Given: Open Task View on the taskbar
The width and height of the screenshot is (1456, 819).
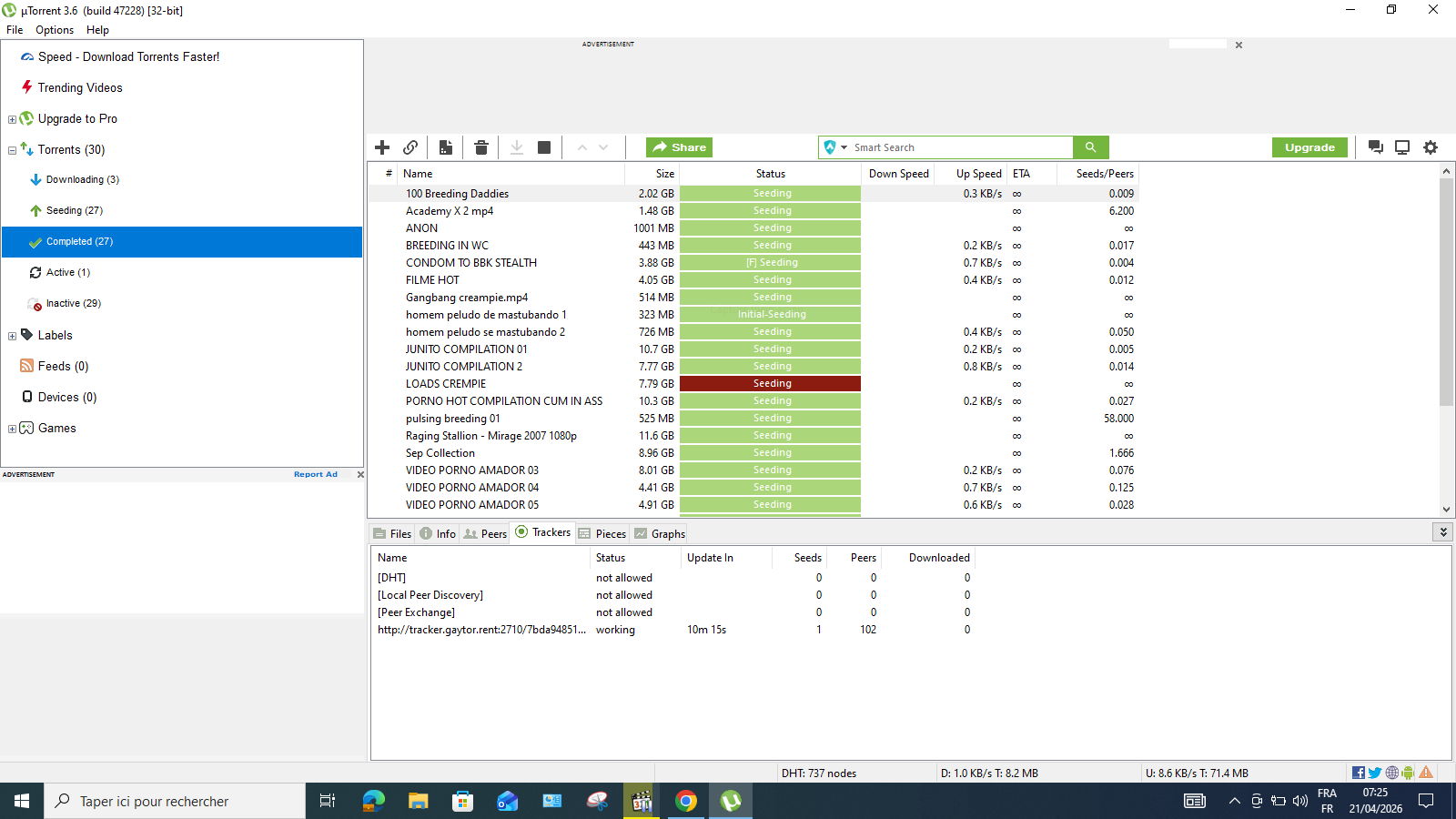Looking at the screenshot, I should coord(328,801).
